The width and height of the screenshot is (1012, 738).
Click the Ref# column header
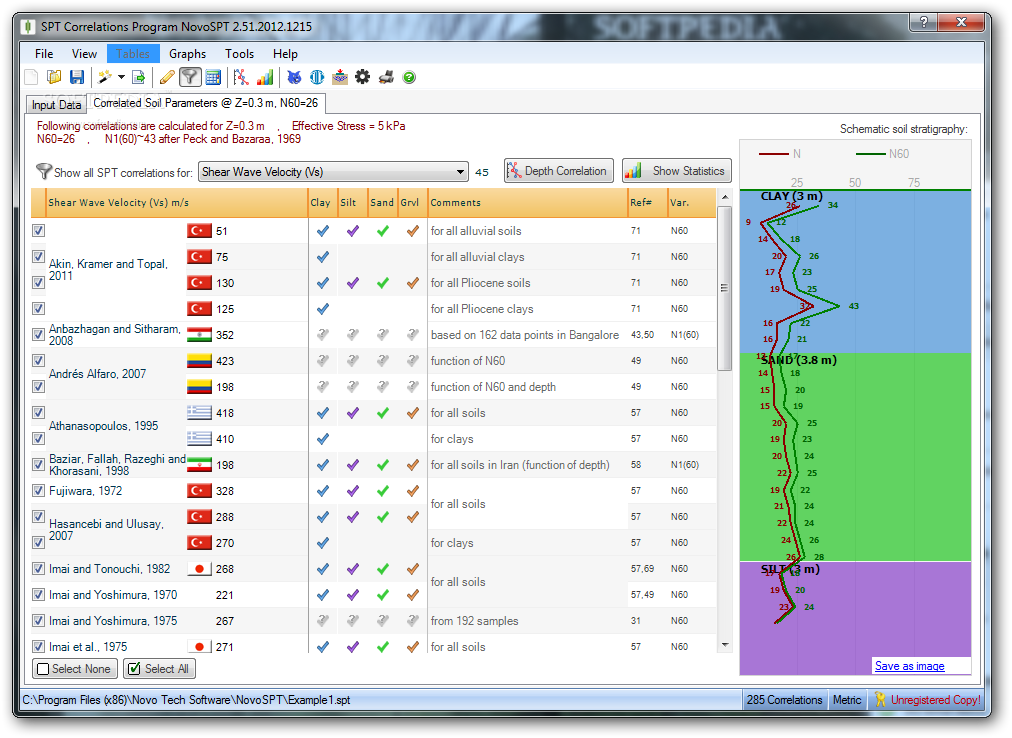pyautogui.click(x=647, y=203)
